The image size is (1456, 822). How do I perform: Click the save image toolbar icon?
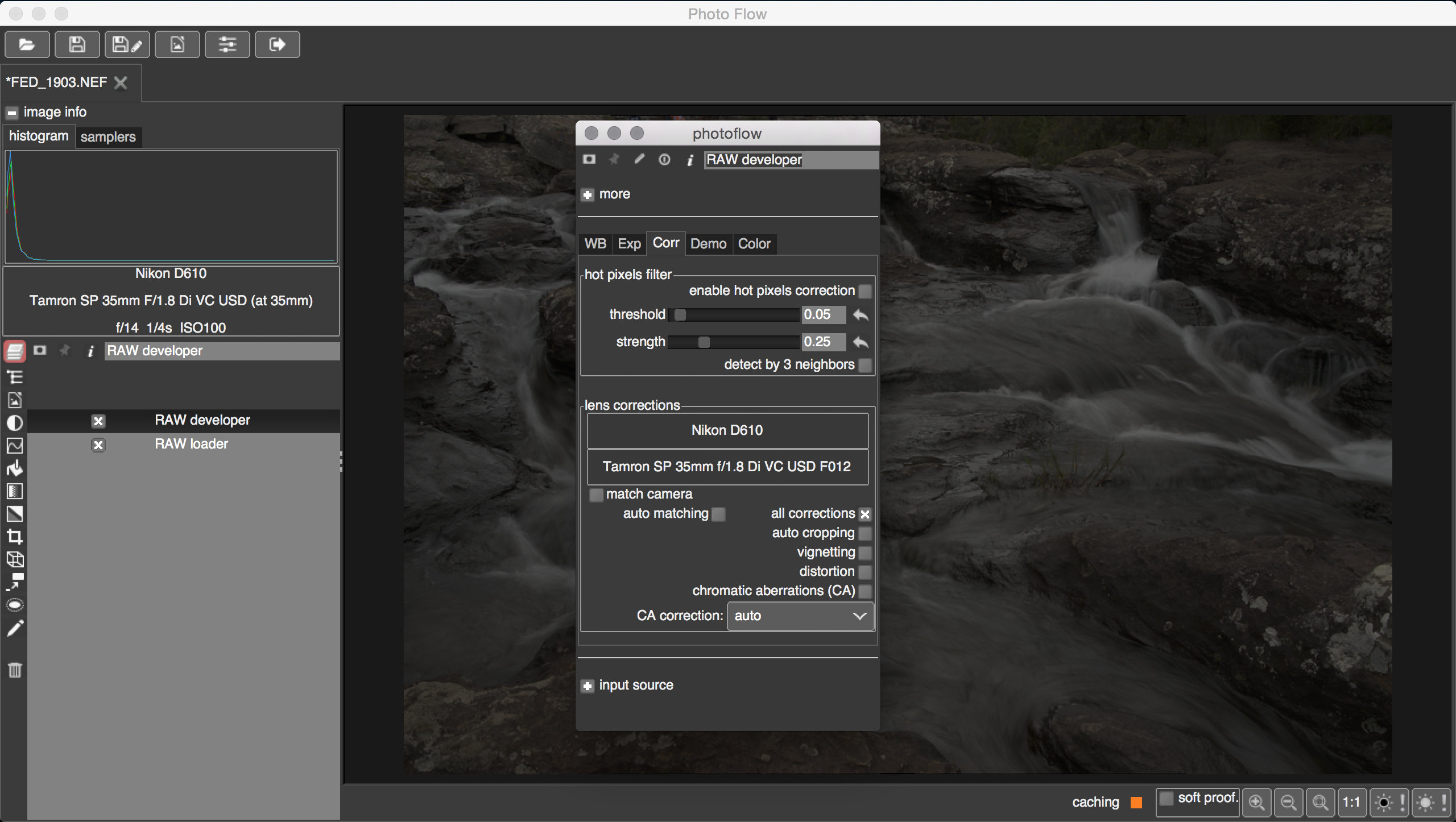click(77, 44)
